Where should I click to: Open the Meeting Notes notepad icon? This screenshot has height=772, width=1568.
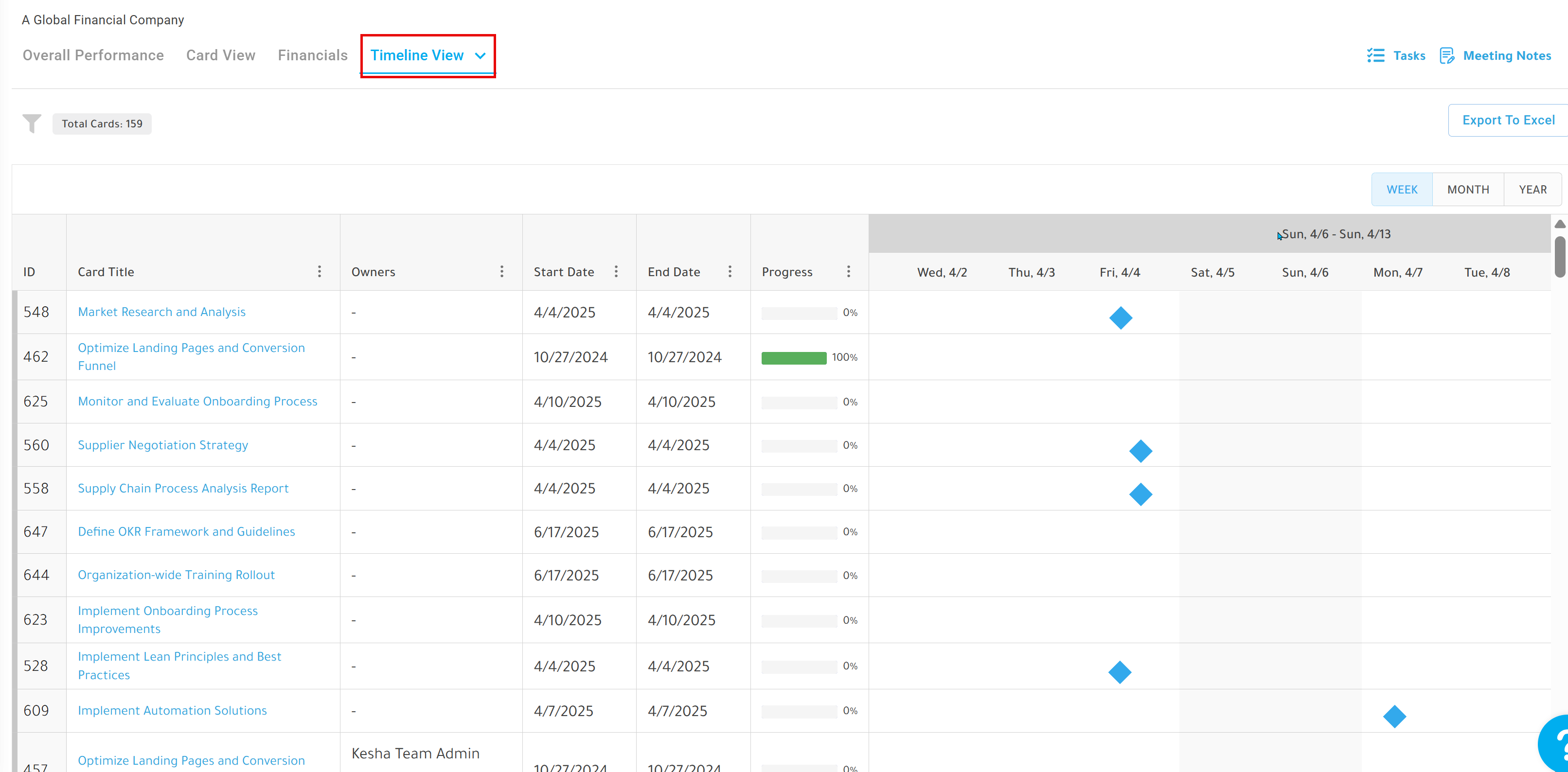(x=1447, y=55)
